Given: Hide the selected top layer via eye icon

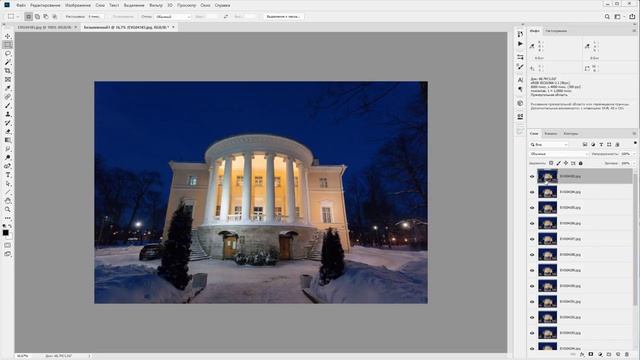Looking at the screenshot, I should (532, 176).
